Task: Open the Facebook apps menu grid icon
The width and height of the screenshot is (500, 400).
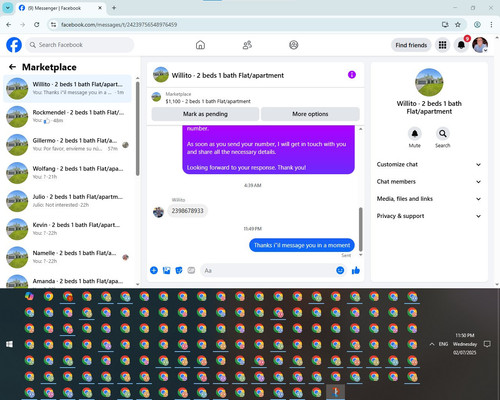Action: pyautogui.click(x=442, y=45)
